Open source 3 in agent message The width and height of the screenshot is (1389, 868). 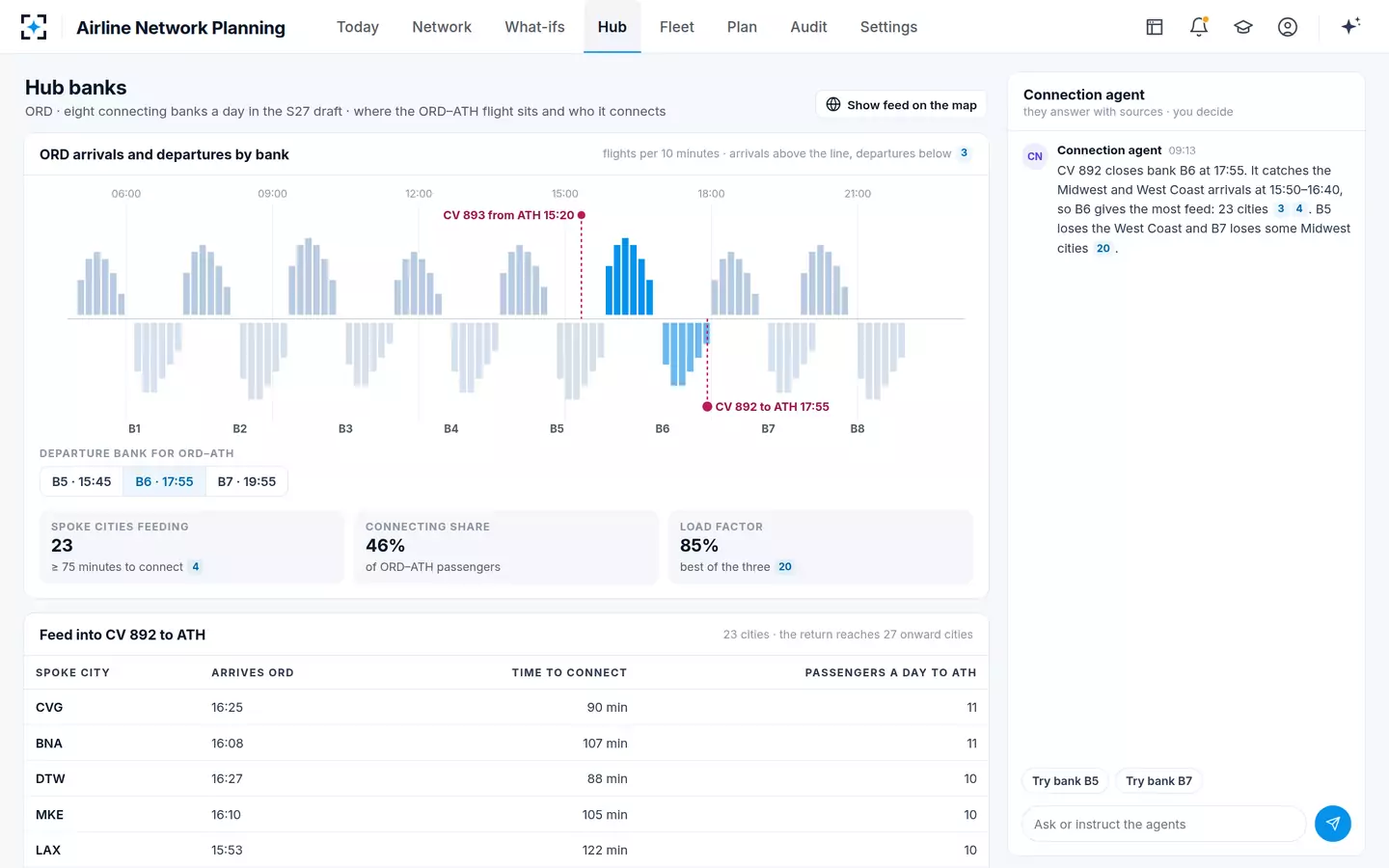[x=1281, y=209]
